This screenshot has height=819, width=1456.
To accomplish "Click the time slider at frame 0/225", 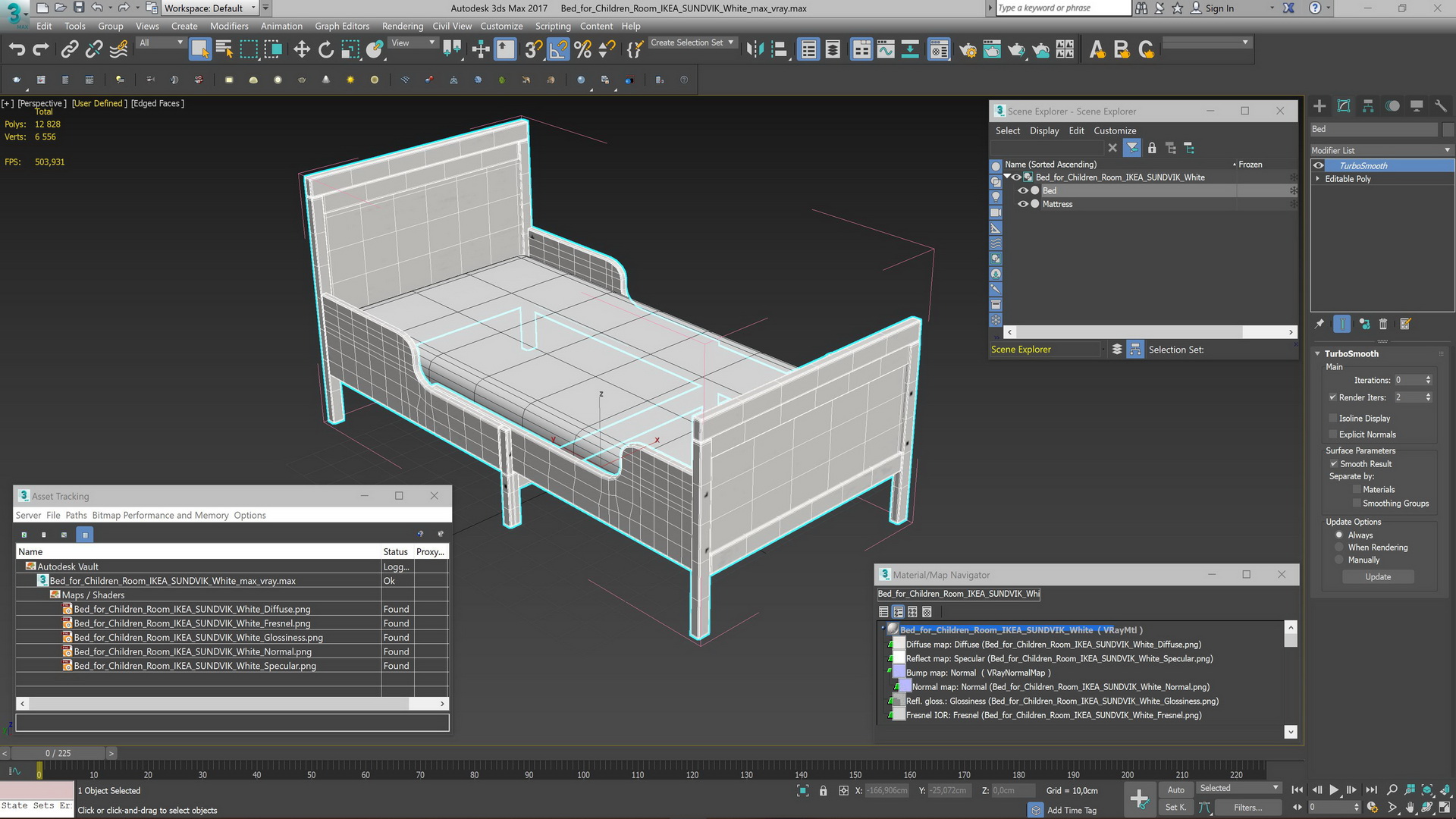I will click(x=58, y=753).
